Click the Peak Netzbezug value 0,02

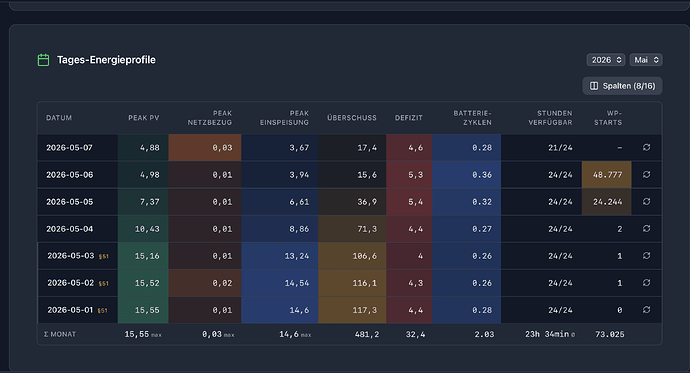click(x=222, y=283)
